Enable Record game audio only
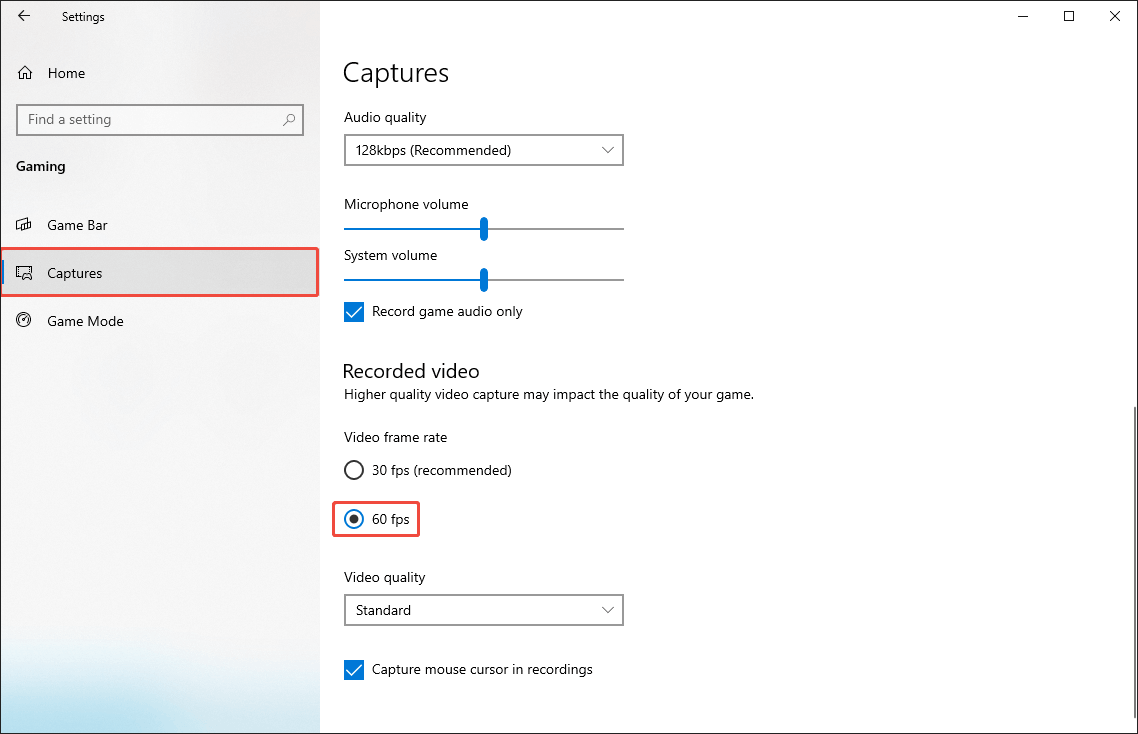The width and height of the screenshot is (1138, 734). [353, 311]
